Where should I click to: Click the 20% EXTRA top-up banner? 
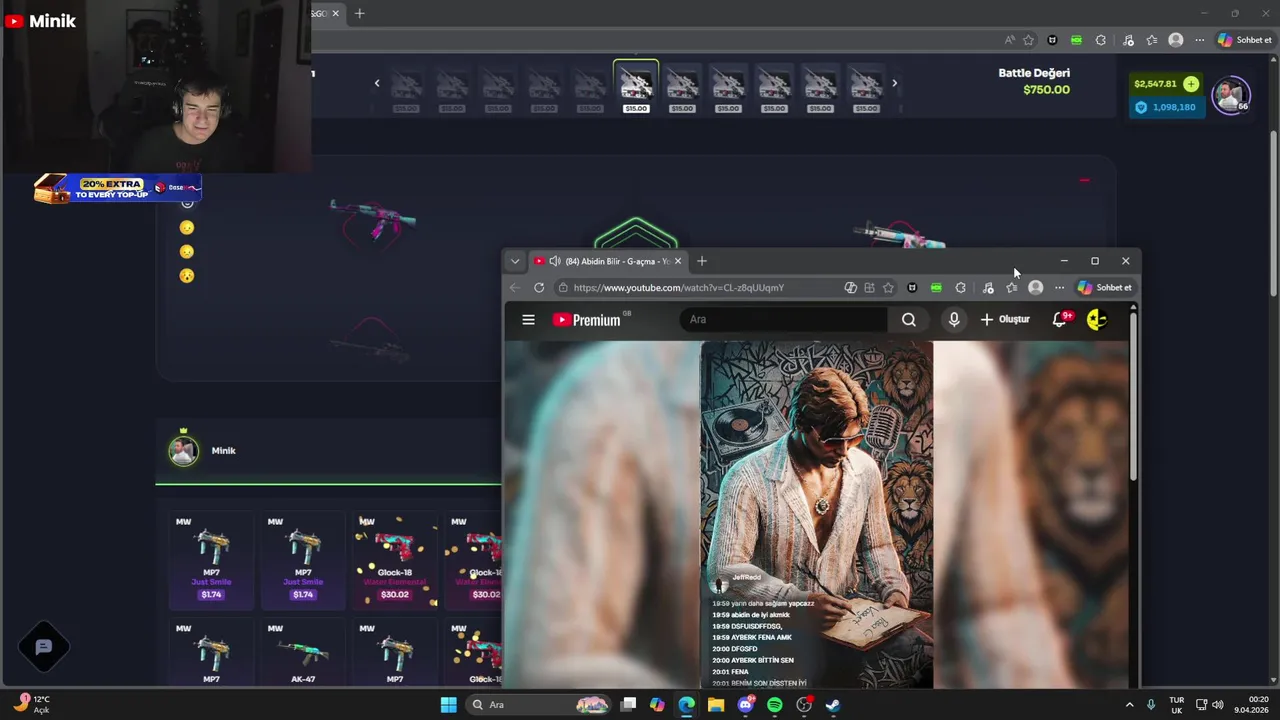click(x=118, y=188)
